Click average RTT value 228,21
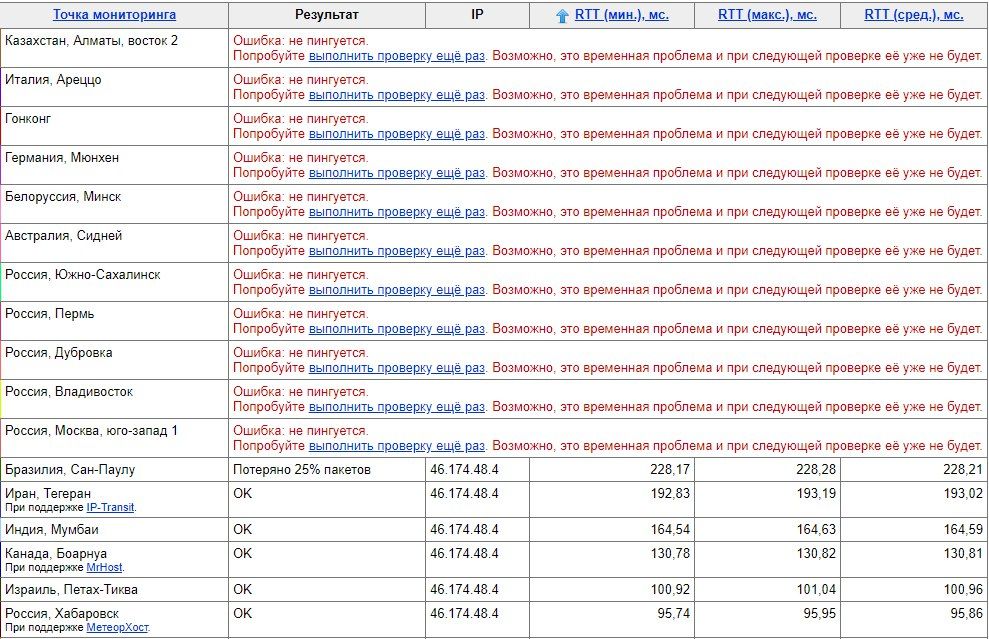Image resolution: width=989 pixels, height=639 pixels. [963, 470]
